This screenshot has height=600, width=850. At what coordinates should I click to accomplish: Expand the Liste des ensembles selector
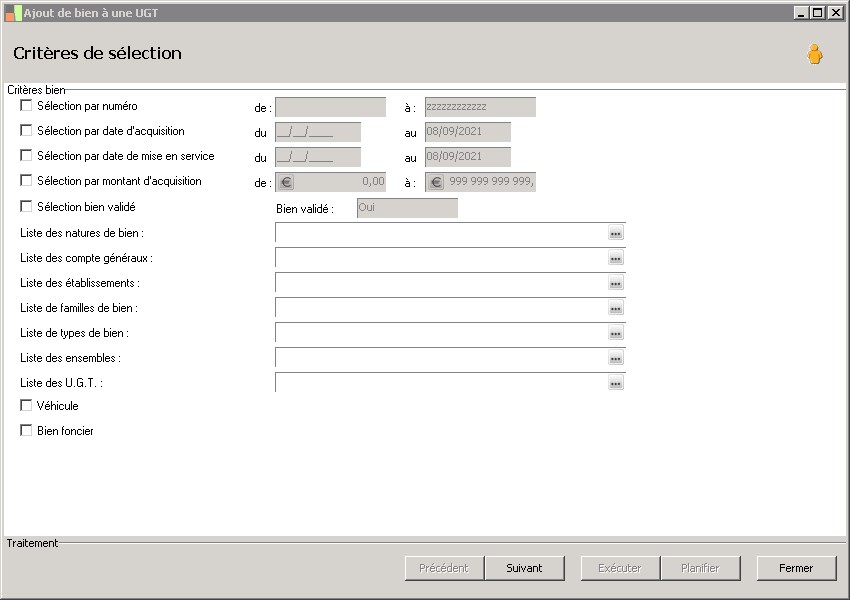pyautogui.click(x=616, y=358)
